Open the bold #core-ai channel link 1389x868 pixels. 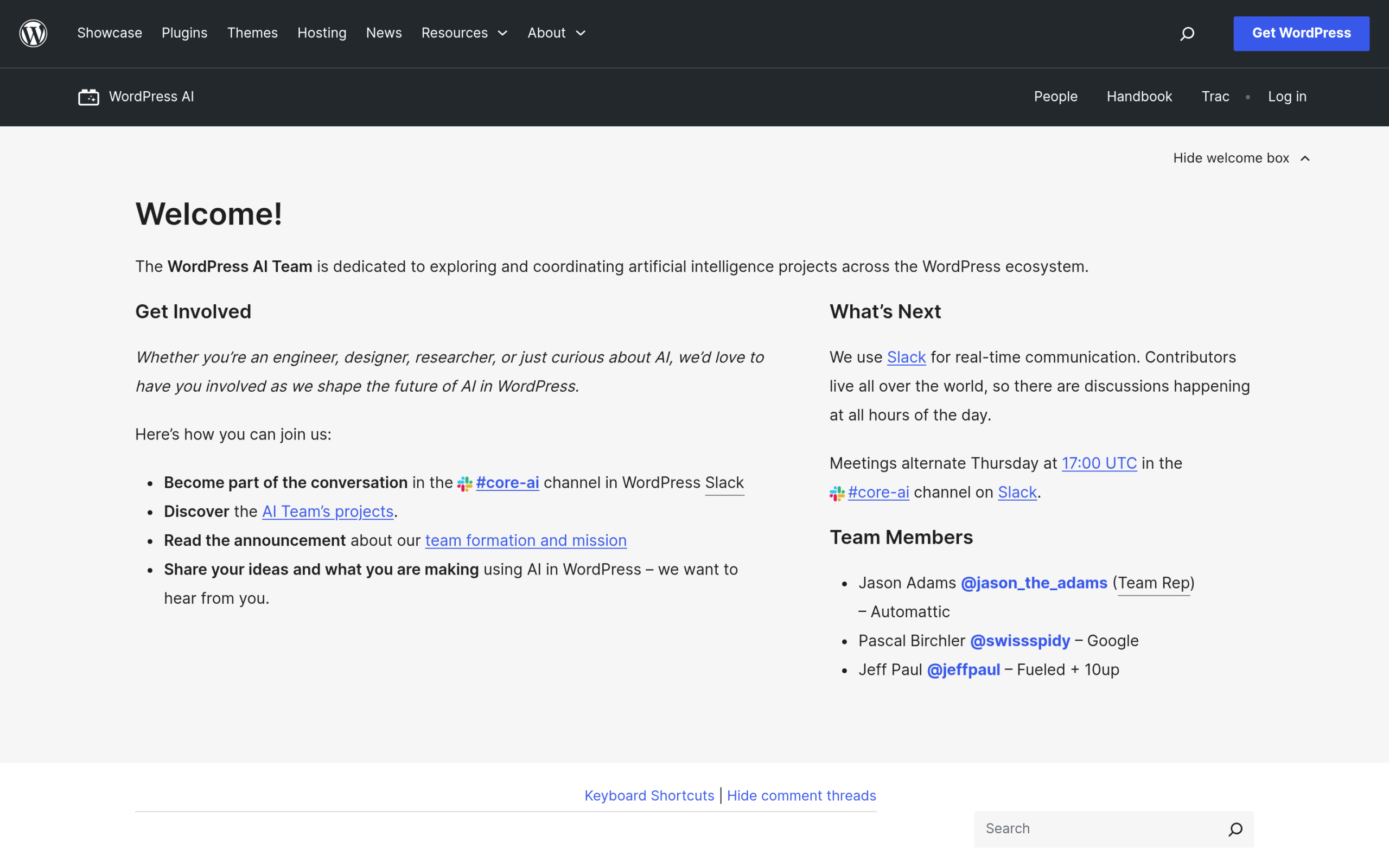tap(507, 483)
